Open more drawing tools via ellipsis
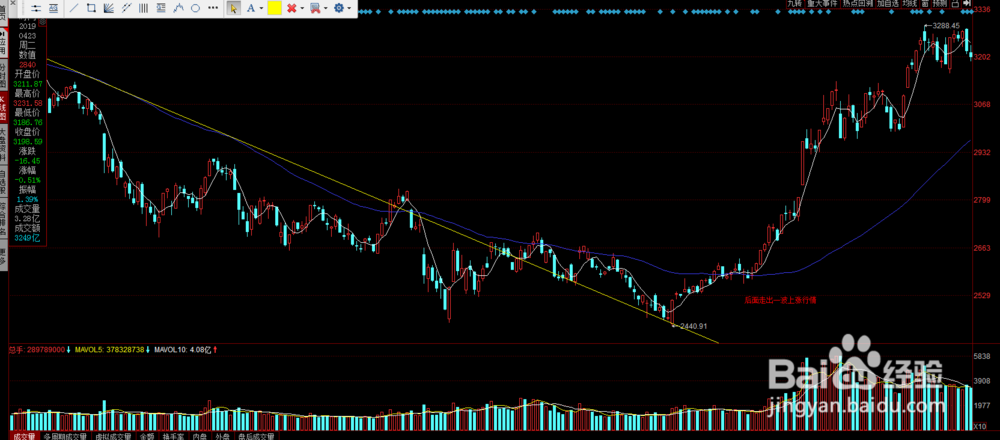Viewport: 1000px width, 440px height. (x=213, y=8)
